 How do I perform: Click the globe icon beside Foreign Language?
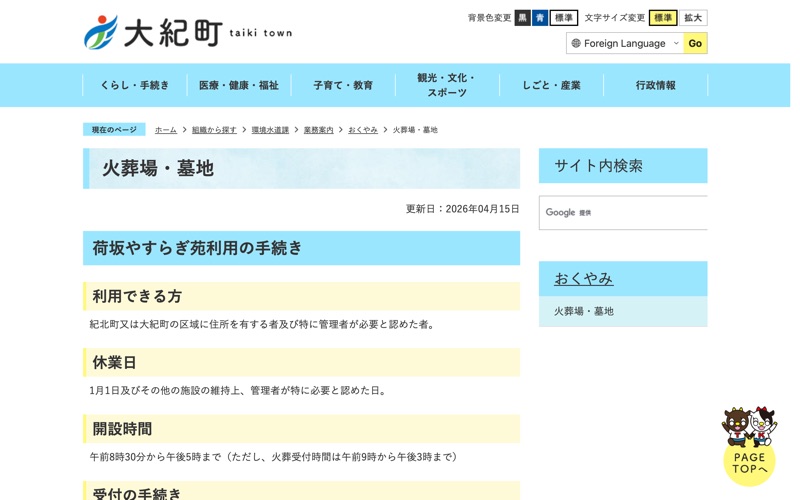click(x=576, y=43)
